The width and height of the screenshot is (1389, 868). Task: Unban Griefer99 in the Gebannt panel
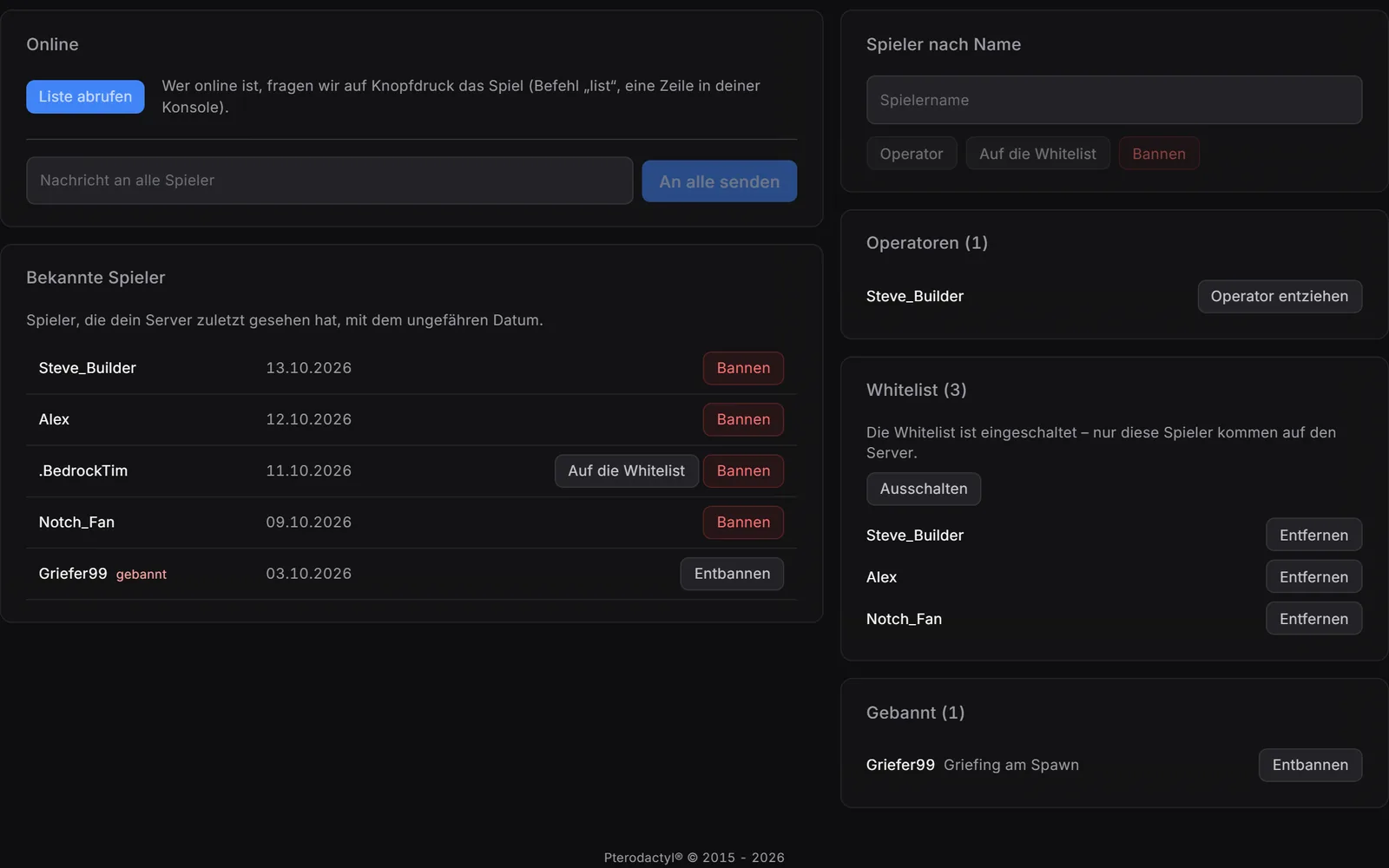pyautogui.click(x=1310, y=765)
